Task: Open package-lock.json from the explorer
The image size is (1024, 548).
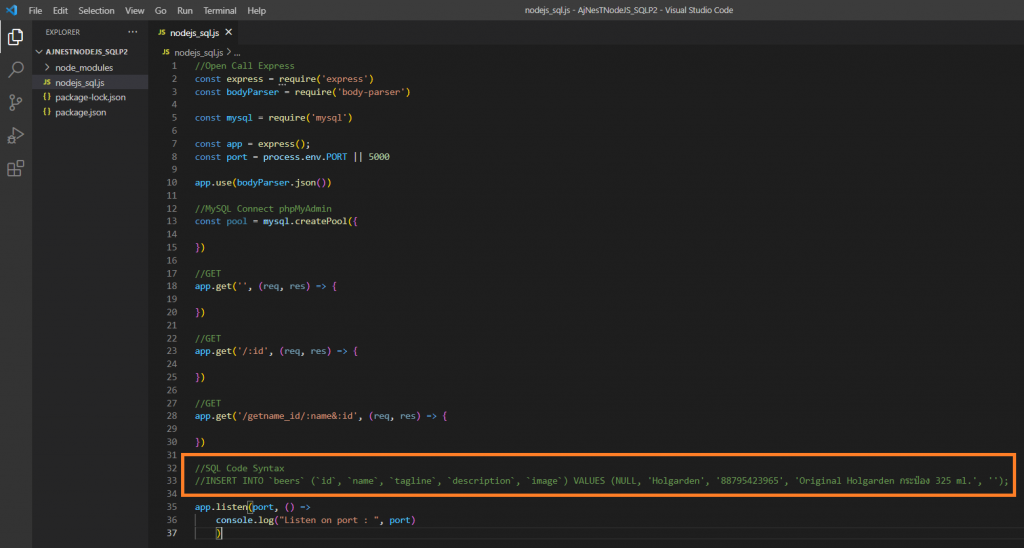Action: tap(90, 97)
